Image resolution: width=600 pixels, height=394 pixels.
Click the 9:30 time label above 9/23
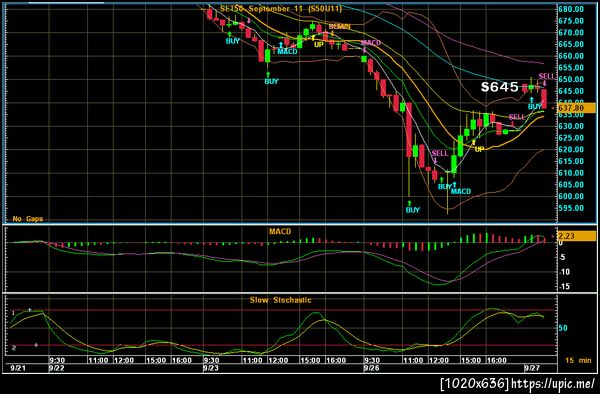tap(211, 360)
